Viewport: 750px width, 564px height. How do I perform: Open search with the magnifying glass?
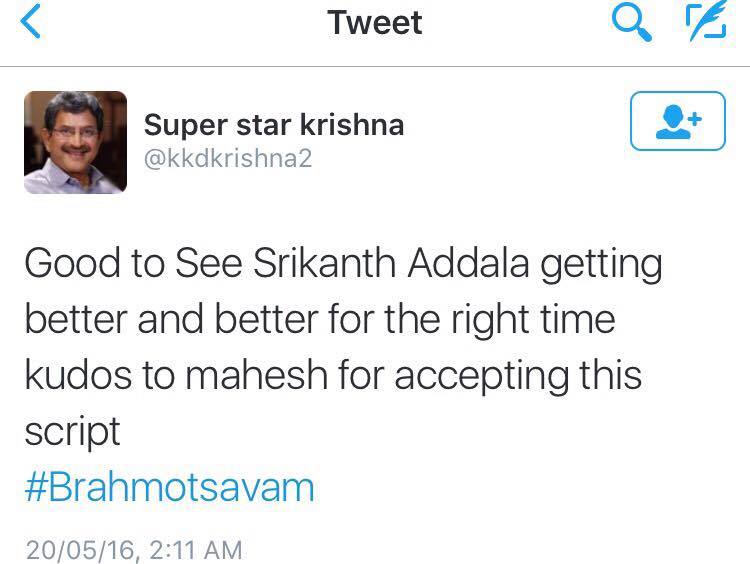pyautogui.click(x=630, y=23)
